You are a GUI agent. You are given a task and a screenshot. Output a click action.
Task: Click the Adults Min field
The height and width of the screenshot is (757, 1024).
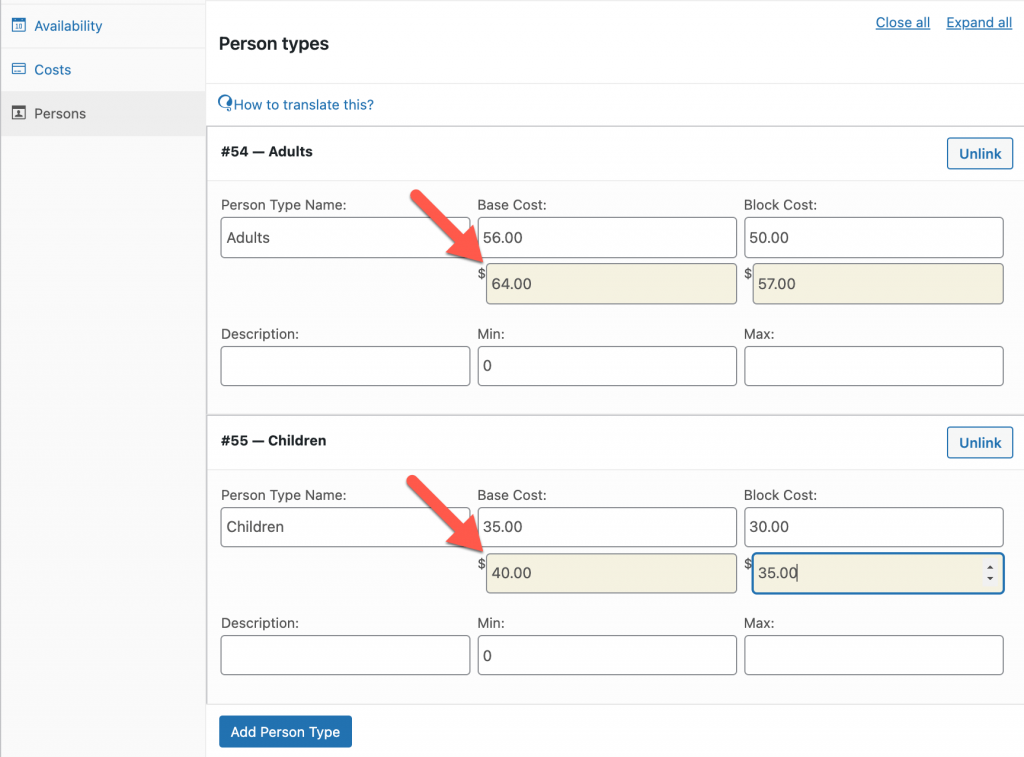[x=607, y=366]
